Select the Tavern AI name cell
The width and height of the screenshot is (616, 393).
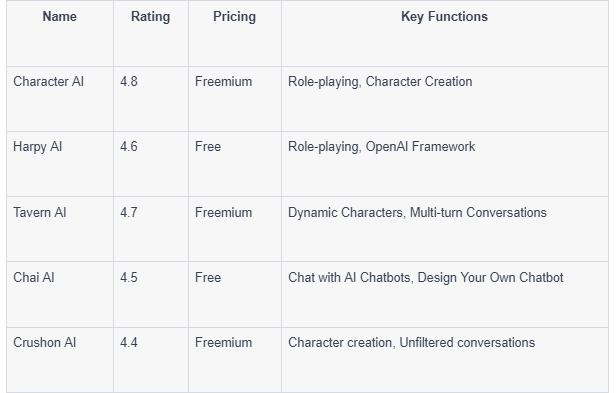point(40,213)
